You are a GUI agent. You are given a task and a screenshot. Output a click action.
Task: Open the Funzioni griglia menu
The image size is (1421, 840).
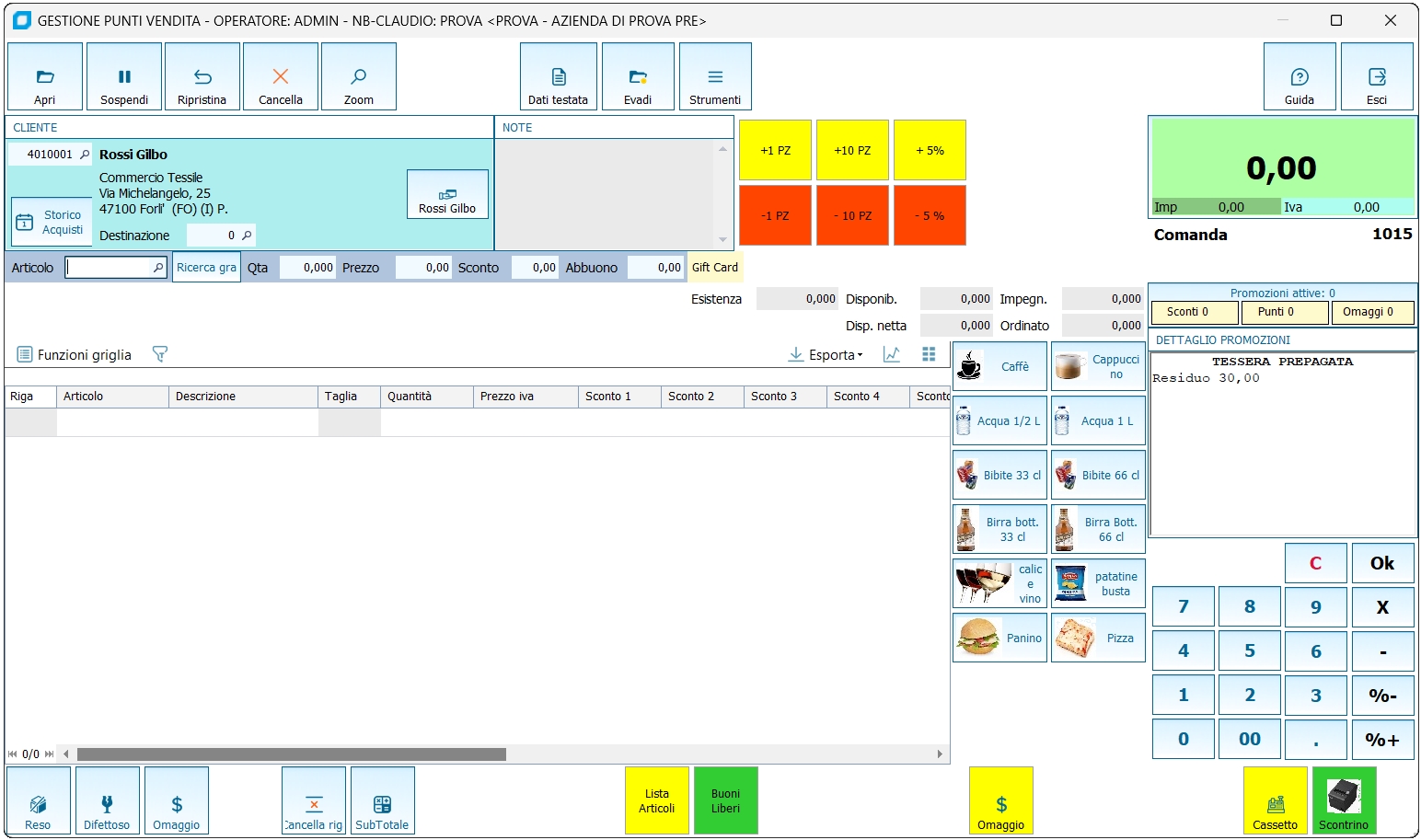tap(75, 355)
